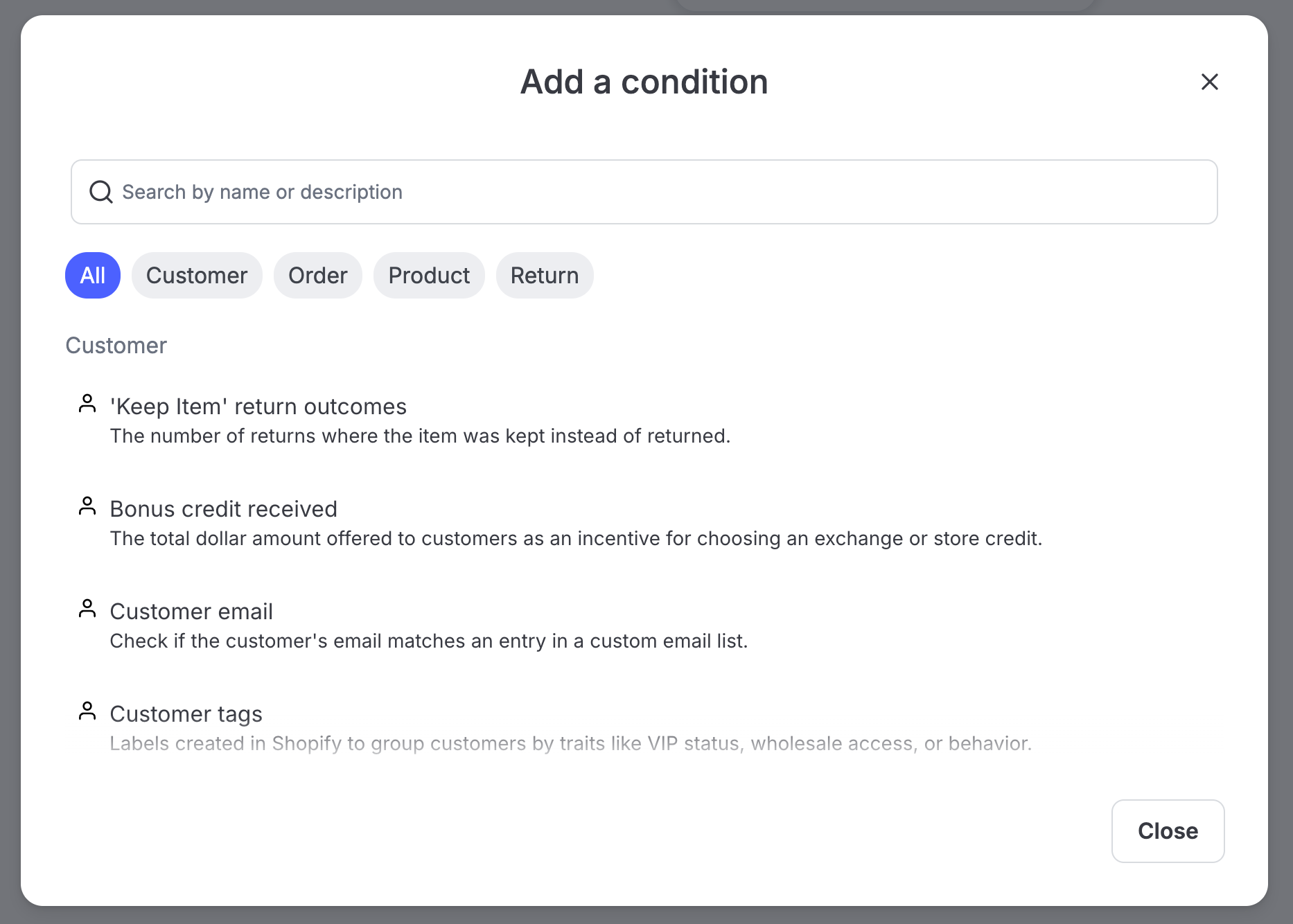The image size is (1293, 924).
Task: Click the person icon beside Customer tags
Action: point(87,711)
